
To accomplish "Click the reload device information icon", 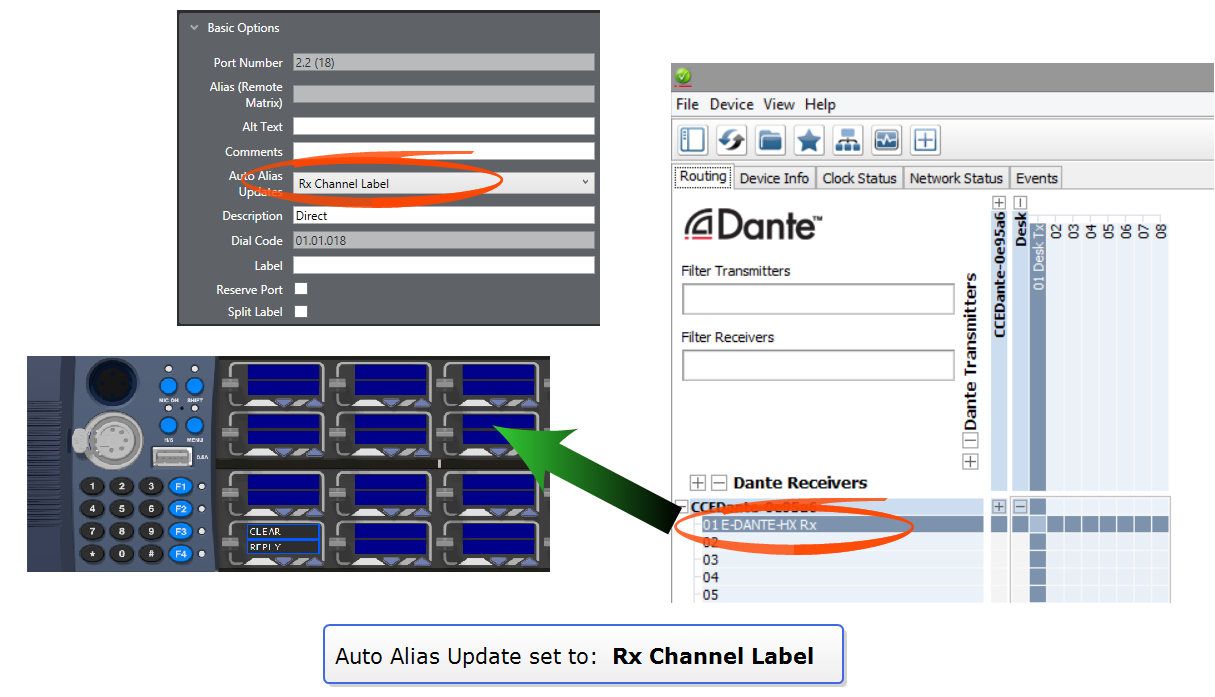I will (732, 140).
